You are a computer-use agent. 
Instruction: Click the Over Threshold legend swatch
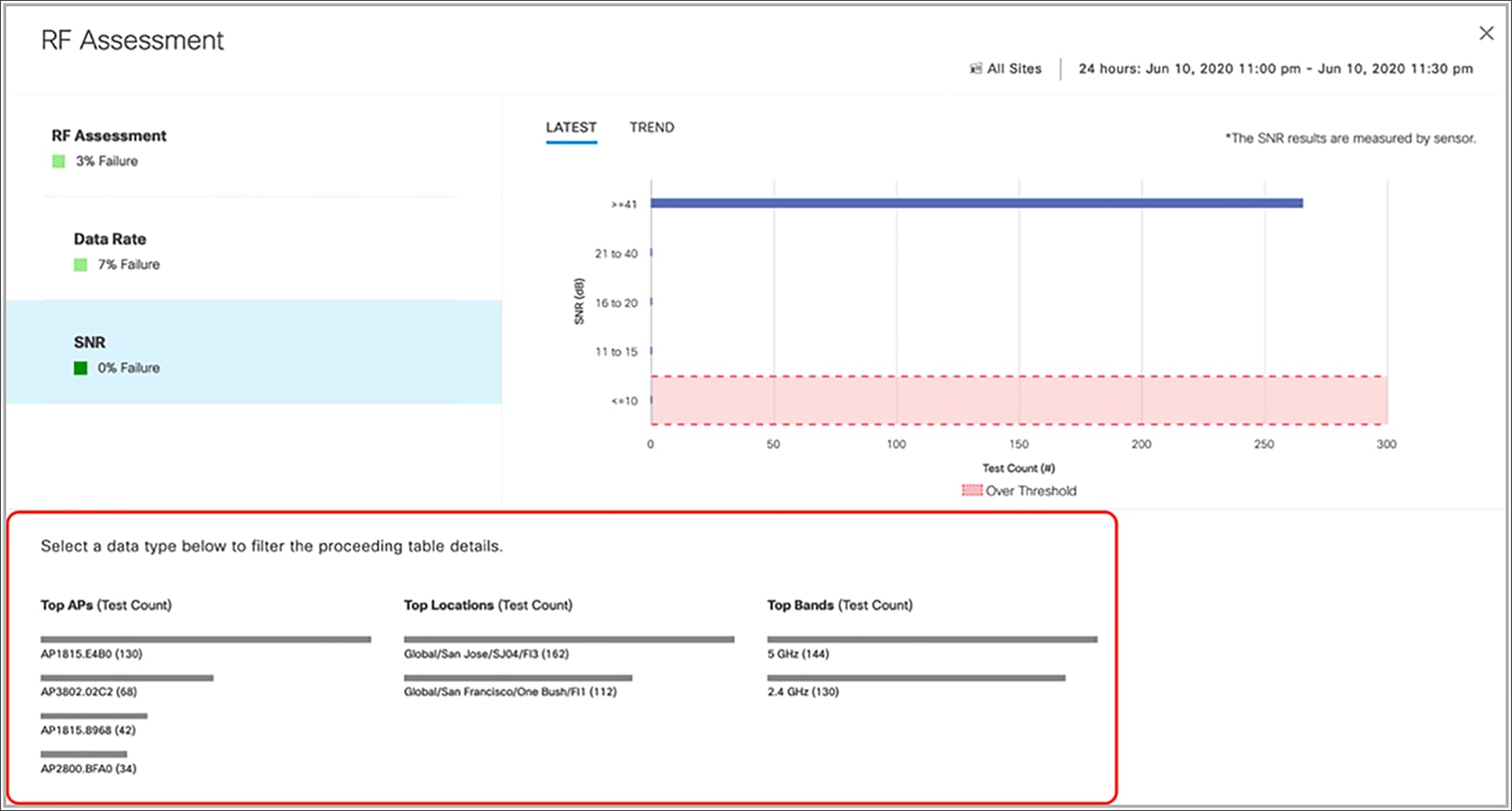click(x=971, y=490)
